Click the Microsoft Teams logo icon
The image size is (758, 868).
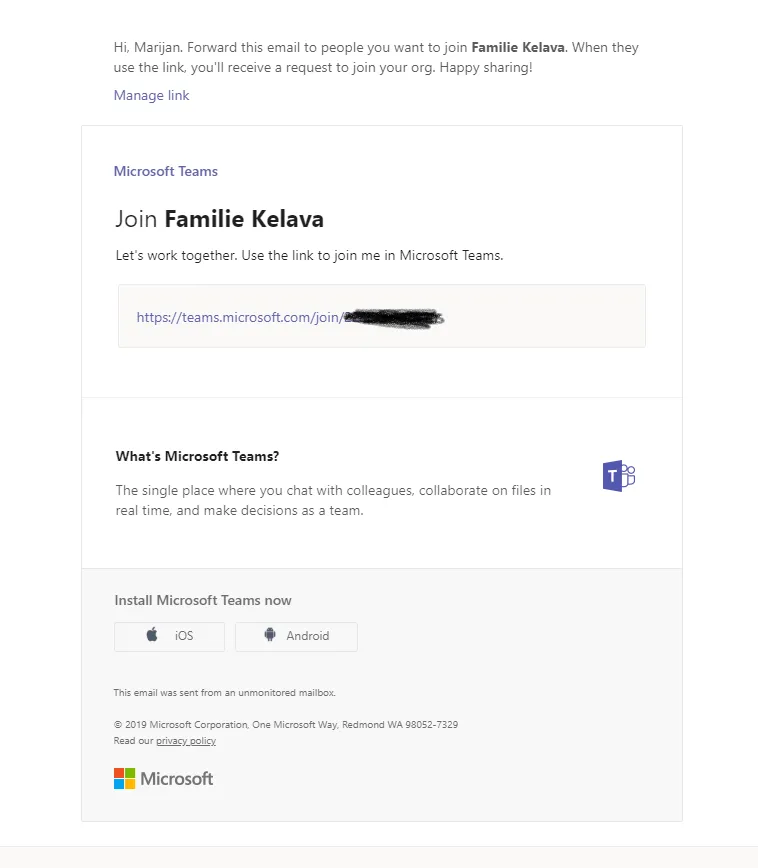618,476
